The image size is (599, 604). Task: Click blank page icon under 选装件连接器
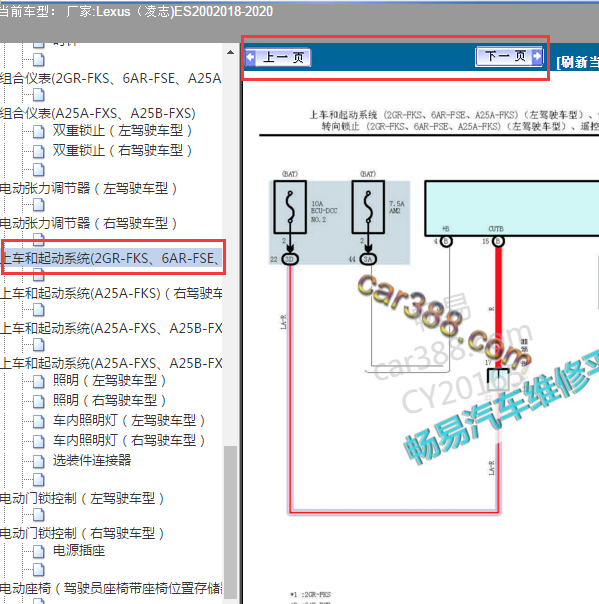[39, 480]
